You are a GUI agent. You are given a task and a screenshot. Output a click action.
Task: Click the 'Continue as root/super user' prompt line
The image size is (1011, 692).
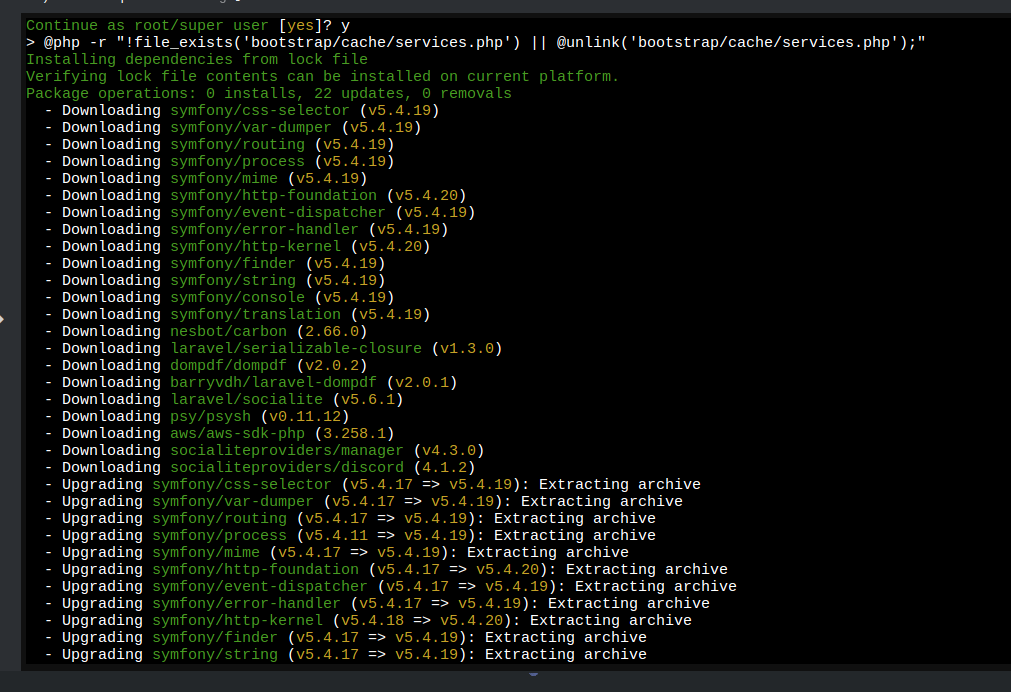[188, 26]
